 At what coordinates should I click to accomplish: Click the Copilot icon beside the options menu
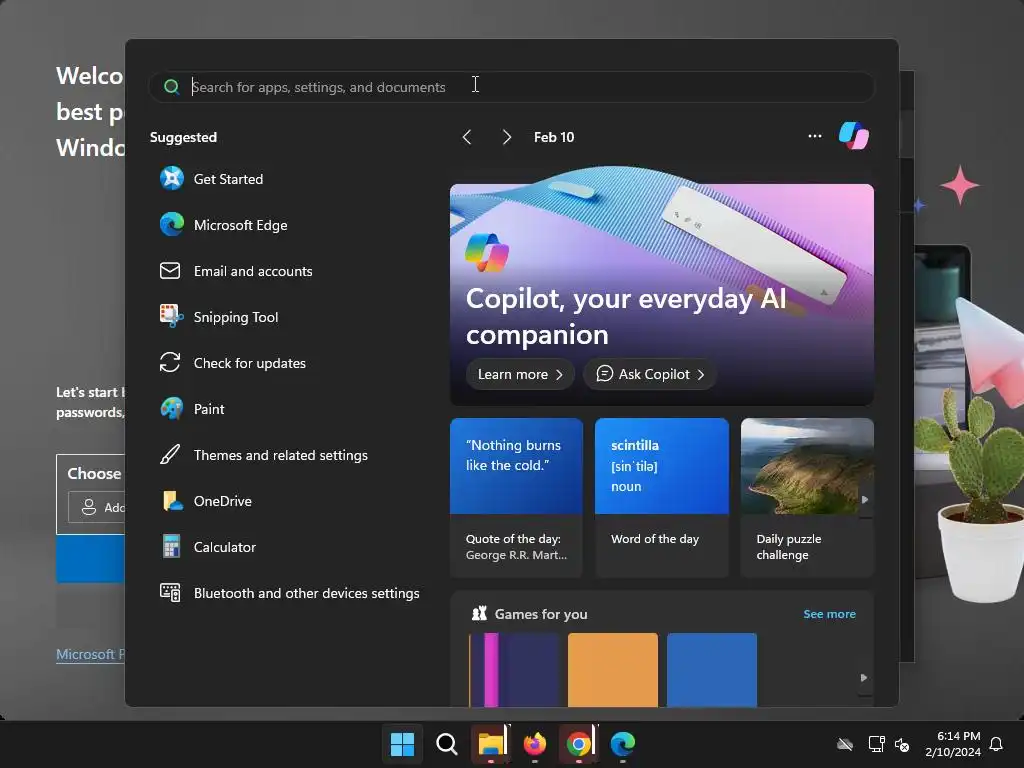(854, 136)
